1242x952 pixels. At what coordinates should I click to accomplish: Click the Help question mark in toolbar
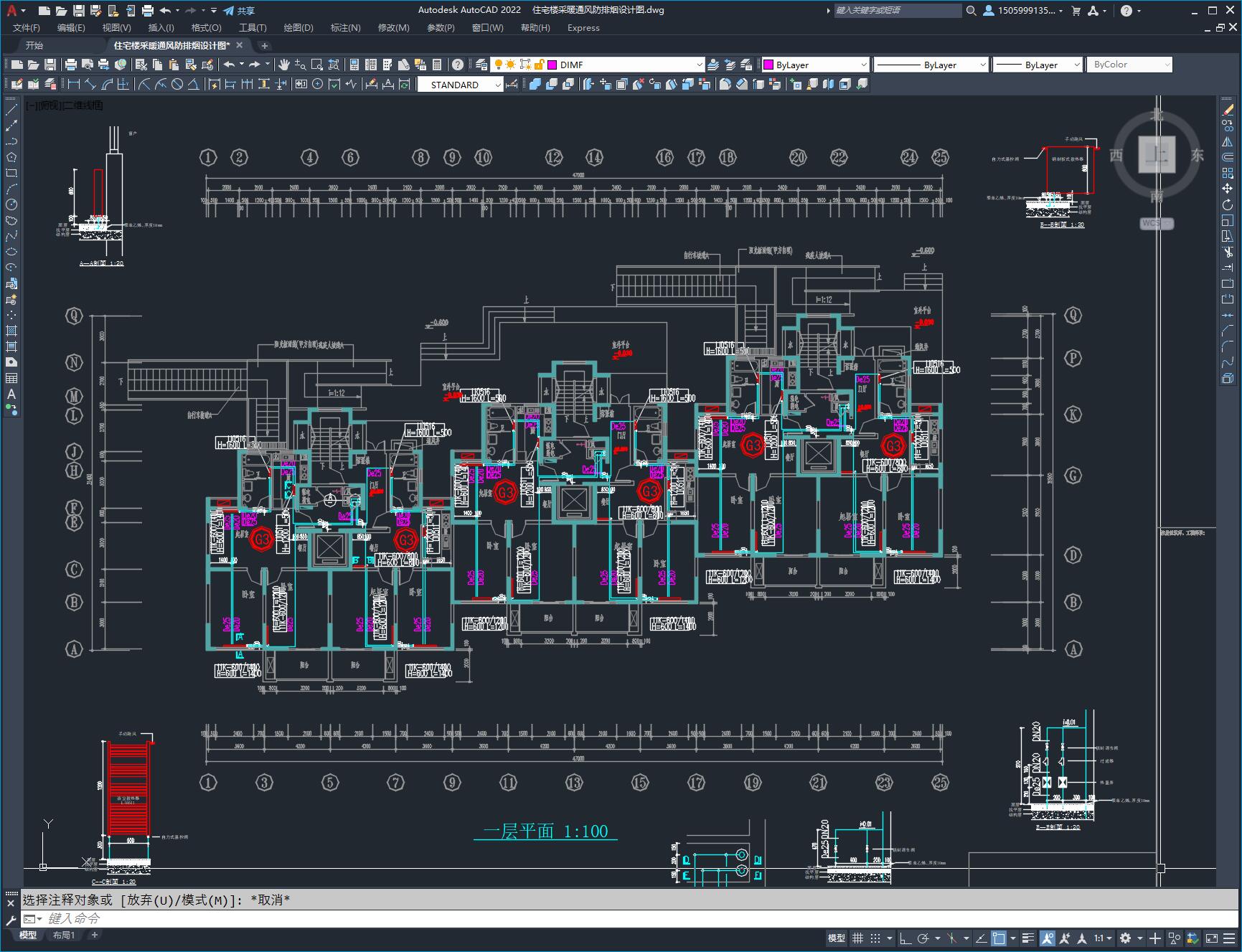click(457, 65)
